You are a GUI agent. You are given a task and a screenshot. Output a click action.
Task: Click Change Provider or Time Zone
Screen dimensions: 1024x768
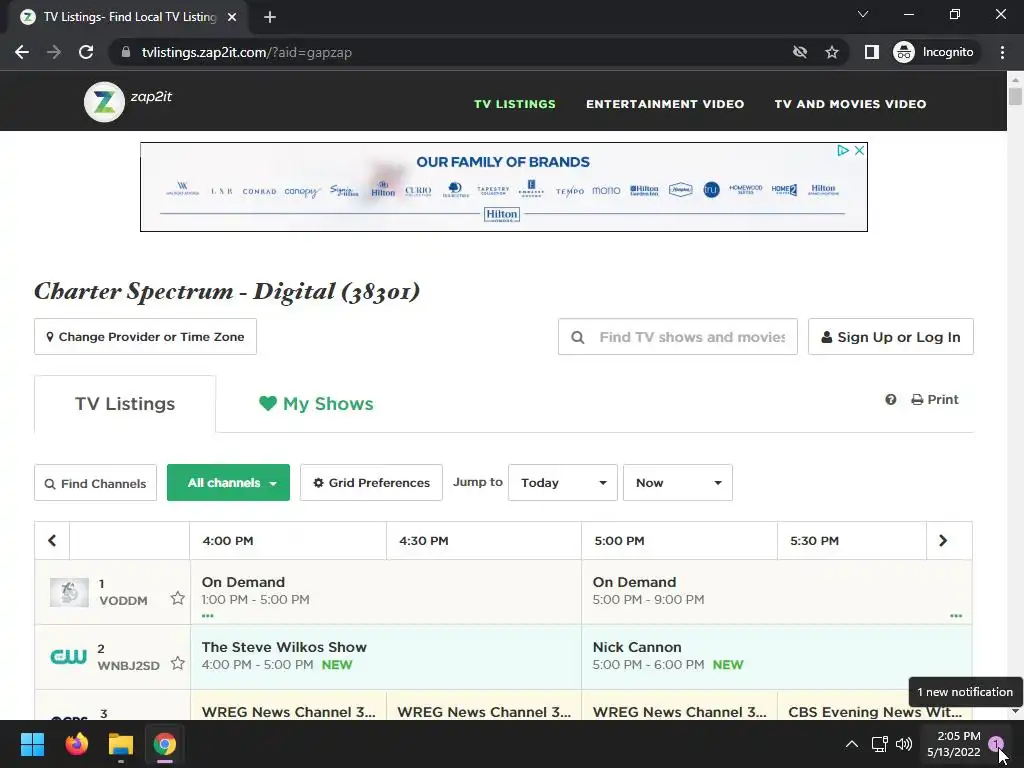[x=146, y=337]
